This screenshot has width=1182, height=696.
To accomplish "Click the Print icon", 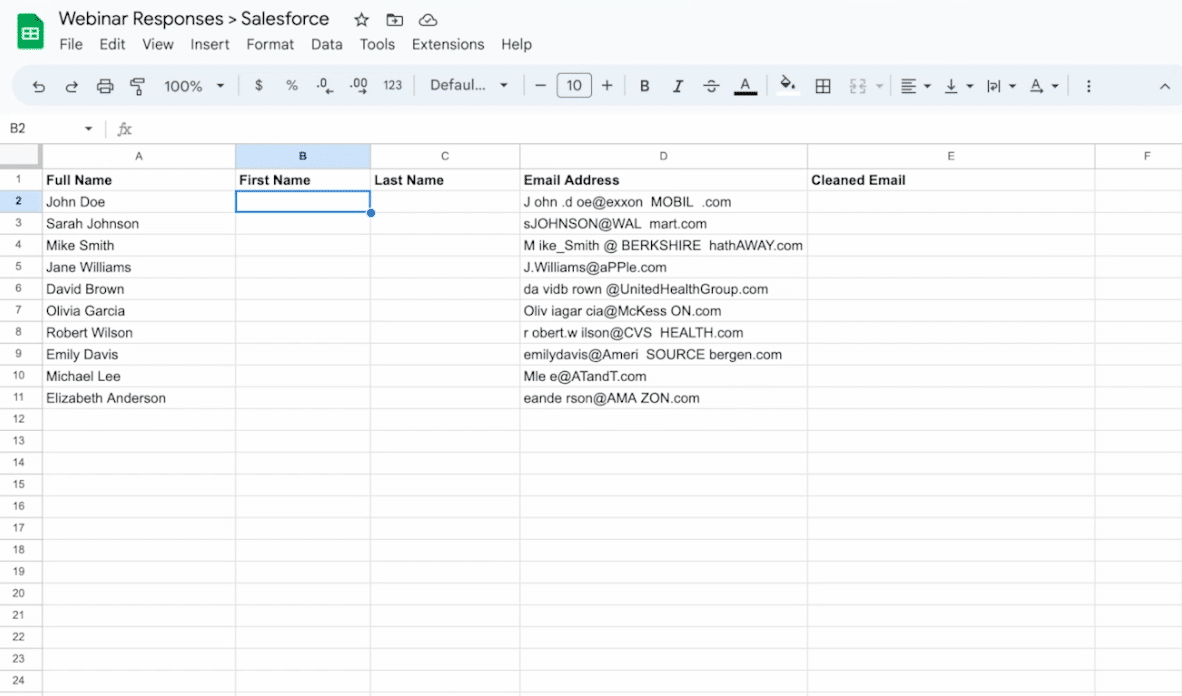I will [105, 86].
